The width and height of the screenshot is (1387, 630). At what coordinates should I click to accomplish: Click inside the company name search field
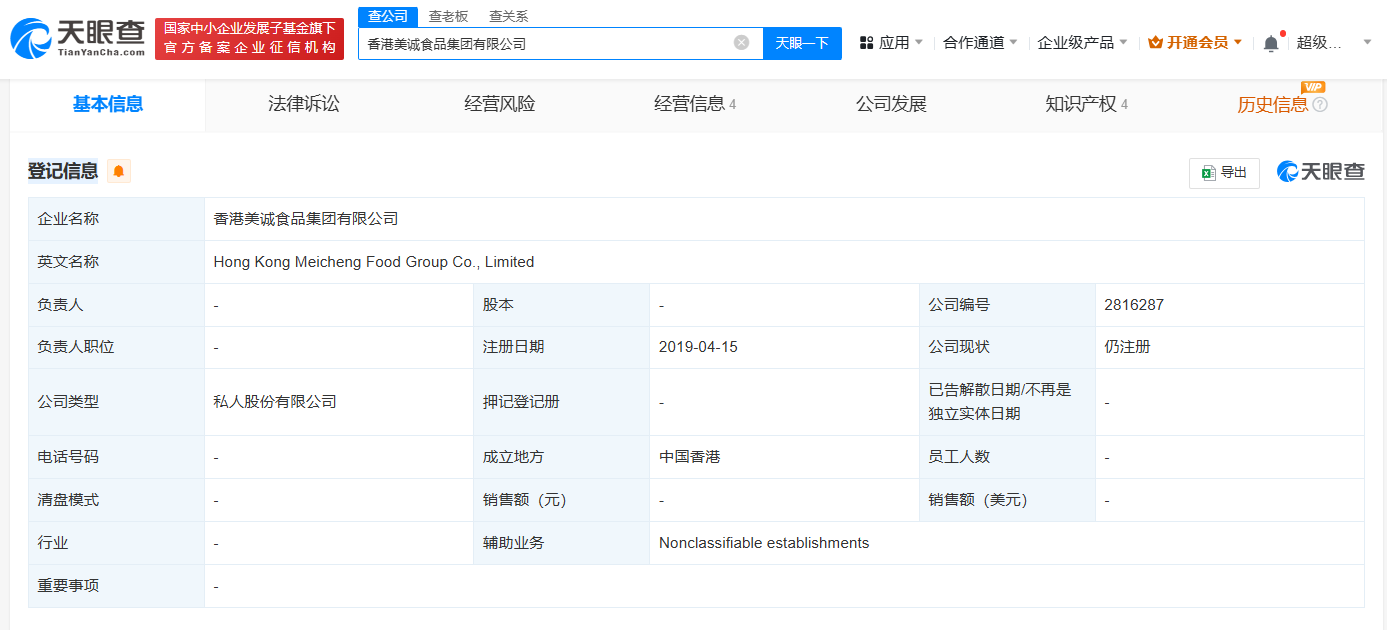[x=550, y=42]
